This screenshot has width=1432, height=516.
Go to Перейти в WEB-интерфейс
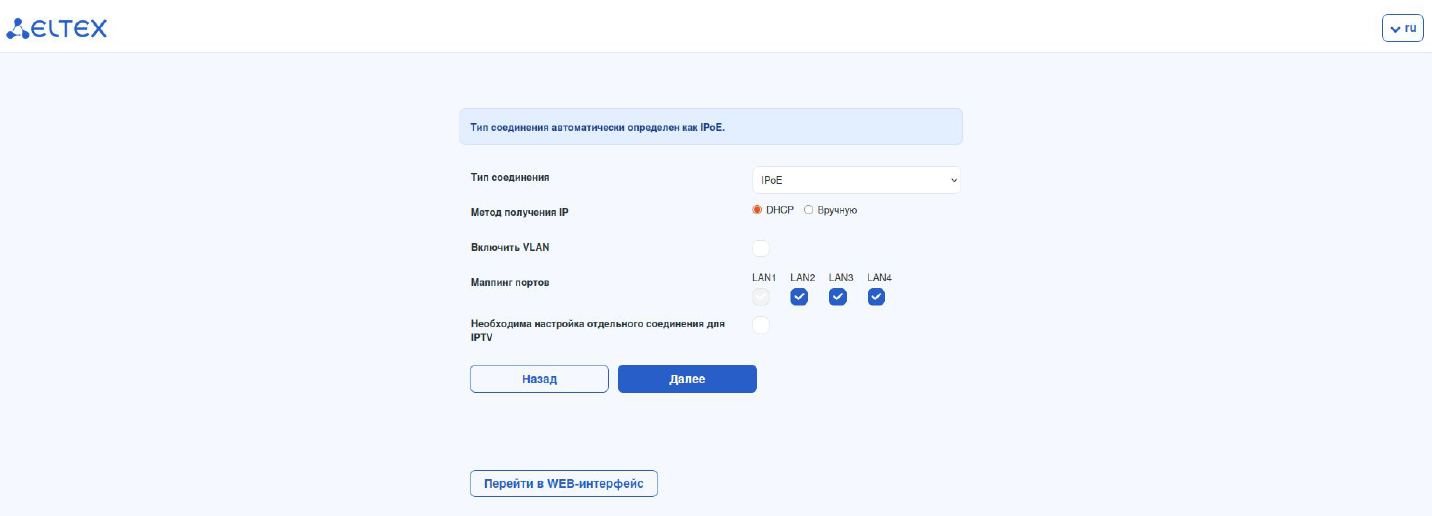564,484
